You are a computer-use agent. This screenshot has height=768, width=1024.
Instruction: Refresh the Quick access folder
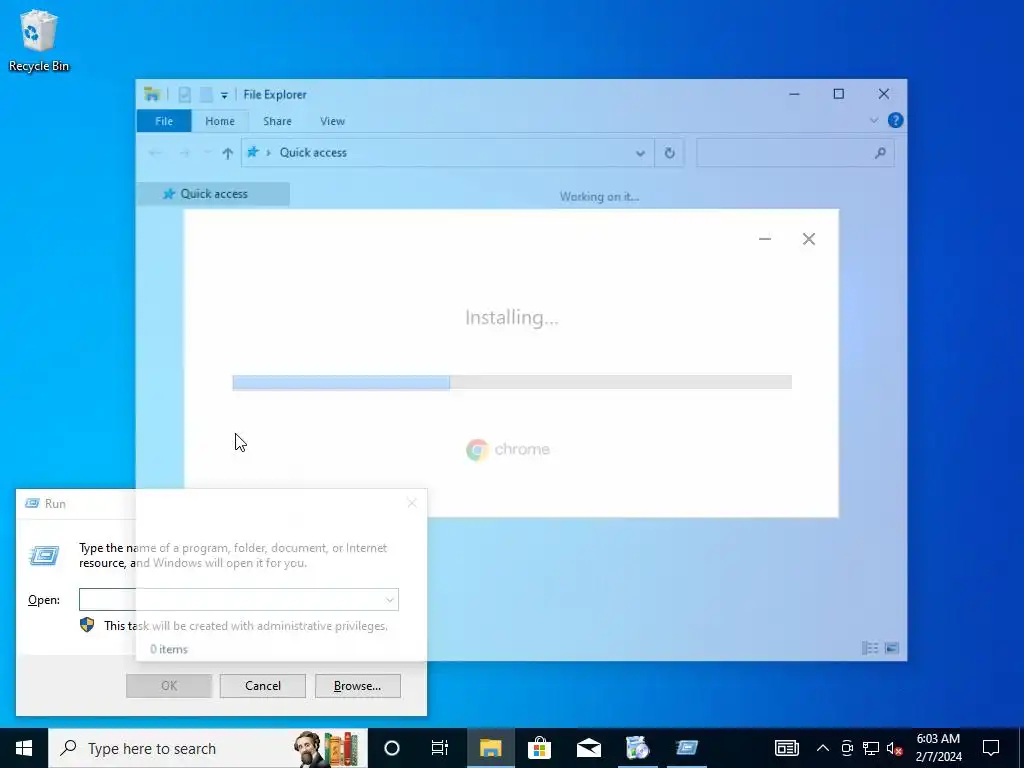pyautogui.click(x=669, y=153)
